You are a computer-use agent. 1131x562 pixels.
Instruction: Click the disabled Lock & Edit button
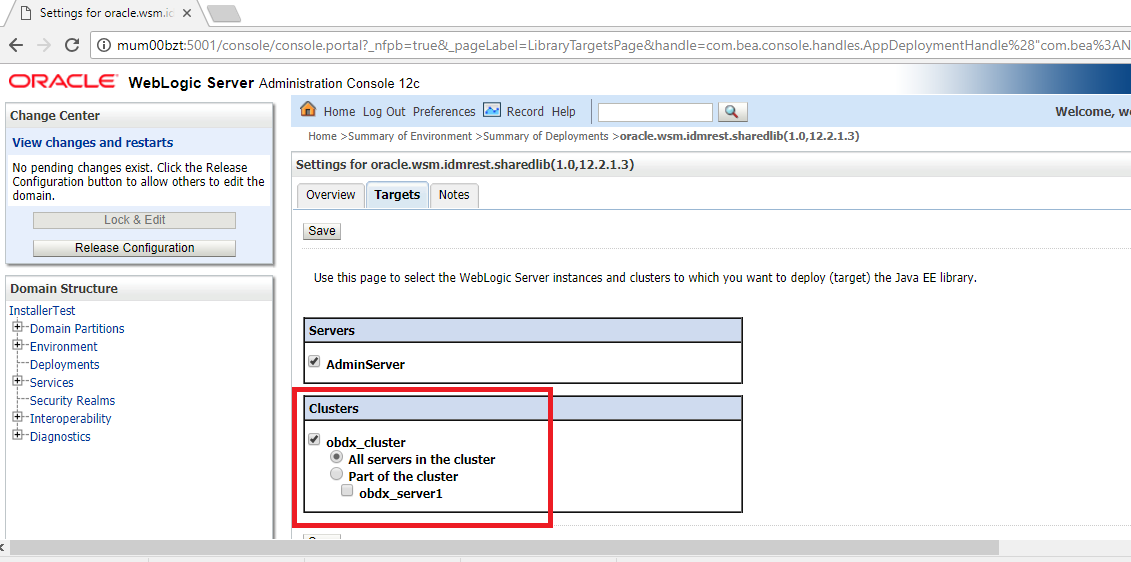(x=134, y=220)
